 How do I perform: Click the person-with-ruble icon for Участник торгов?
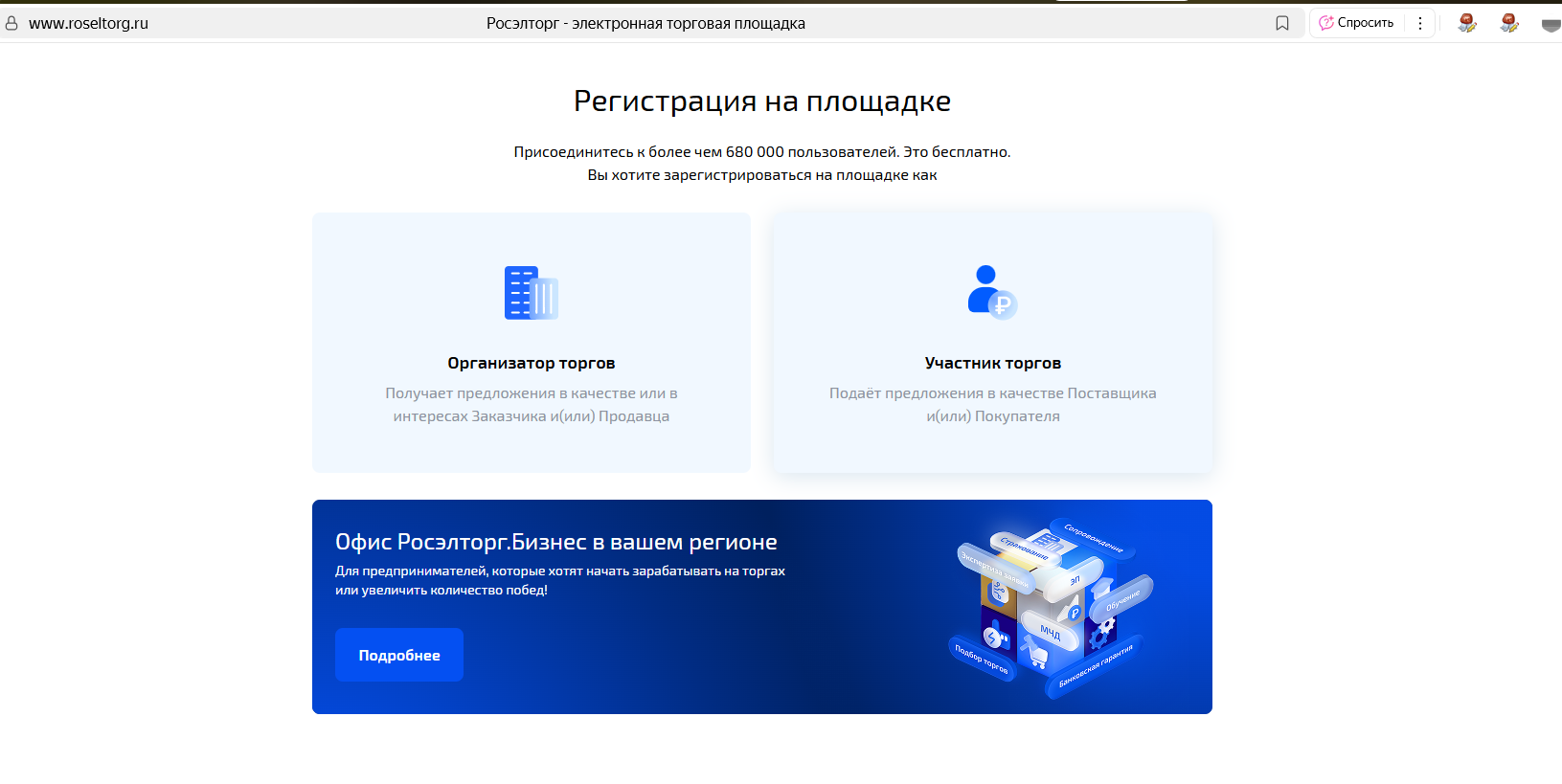coord(992,292)
